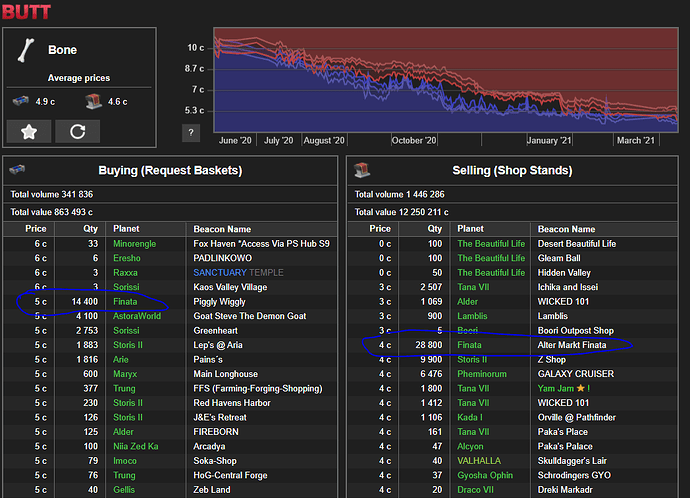The height and width of the screenshot is (498, 690).
Task: Open the chart help question mark
Action: tap(191, 133)
